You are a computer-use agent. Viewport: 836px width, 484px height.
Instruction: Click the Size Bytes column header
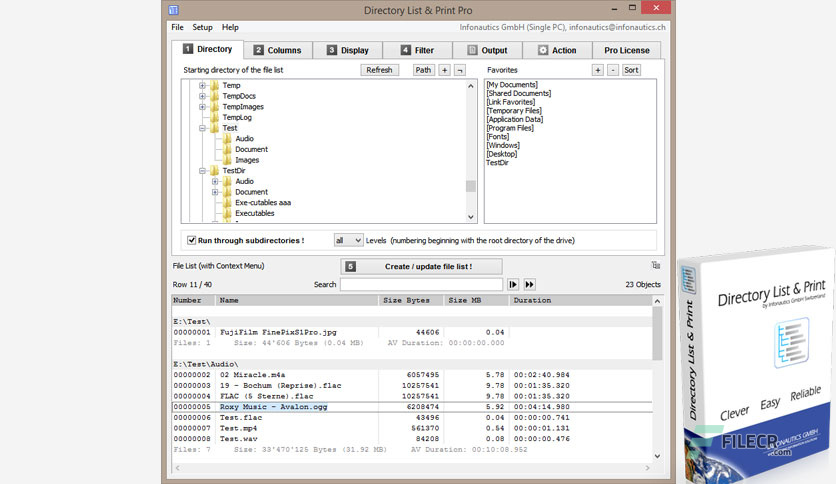click(411, 301)
